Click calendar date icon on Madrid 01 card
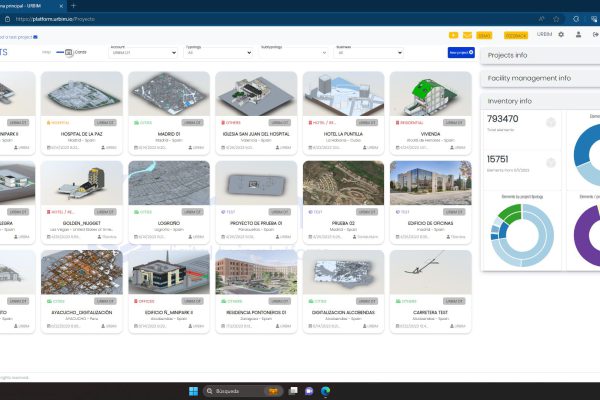 pos(136,147)
